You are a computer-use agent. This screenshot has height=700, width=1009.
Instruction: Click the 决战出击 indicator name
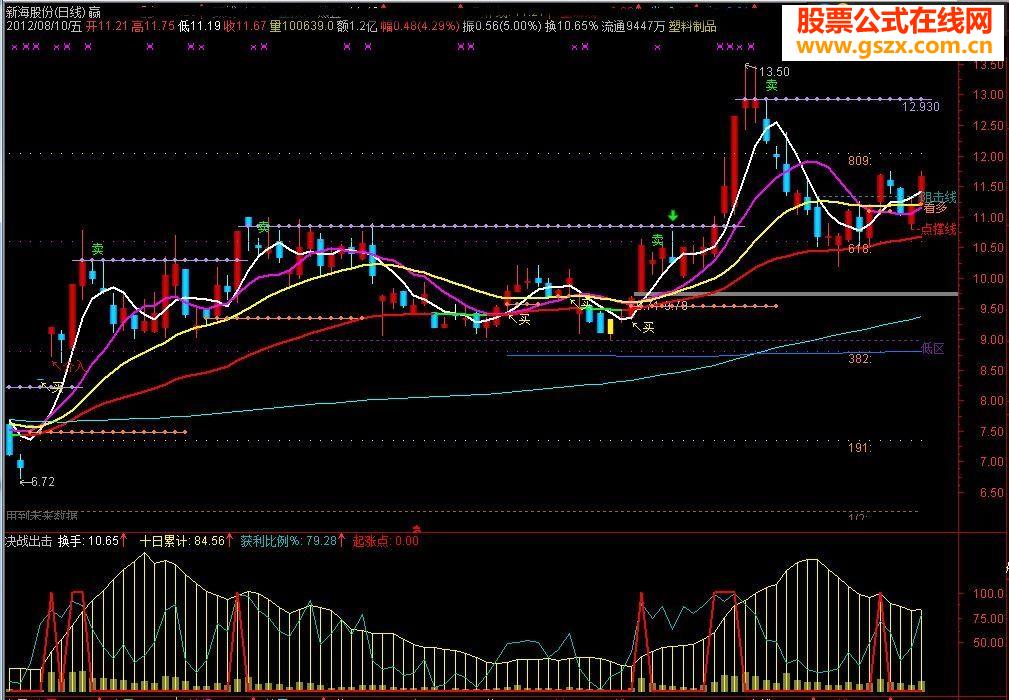(x=29, y=541)
